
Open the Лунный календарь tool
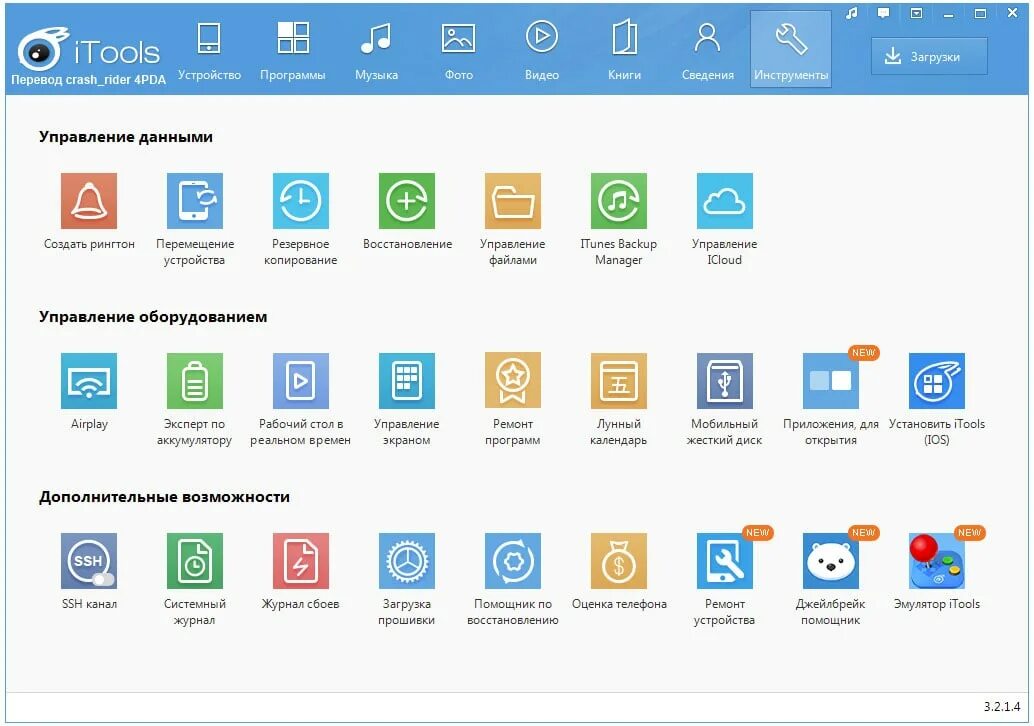click(x=619, y=381)
